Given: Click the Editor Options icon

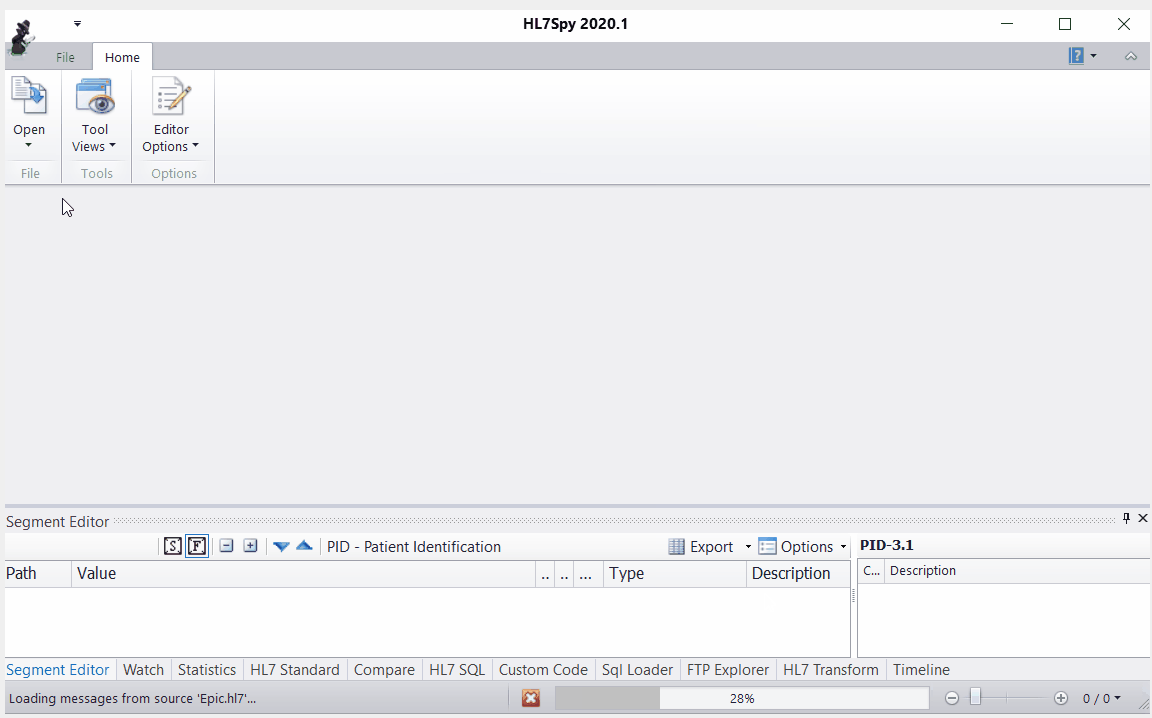Looking at the screenshot, I should click(171, 96).
